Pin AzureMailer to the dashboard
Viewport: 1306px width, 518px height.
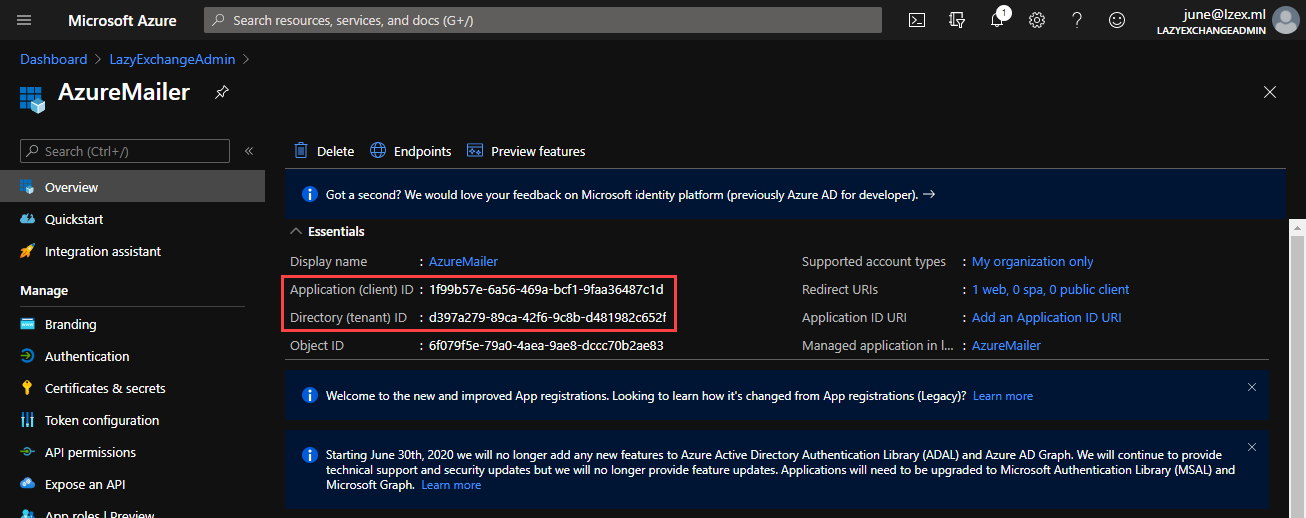click(x=222, y=92)
